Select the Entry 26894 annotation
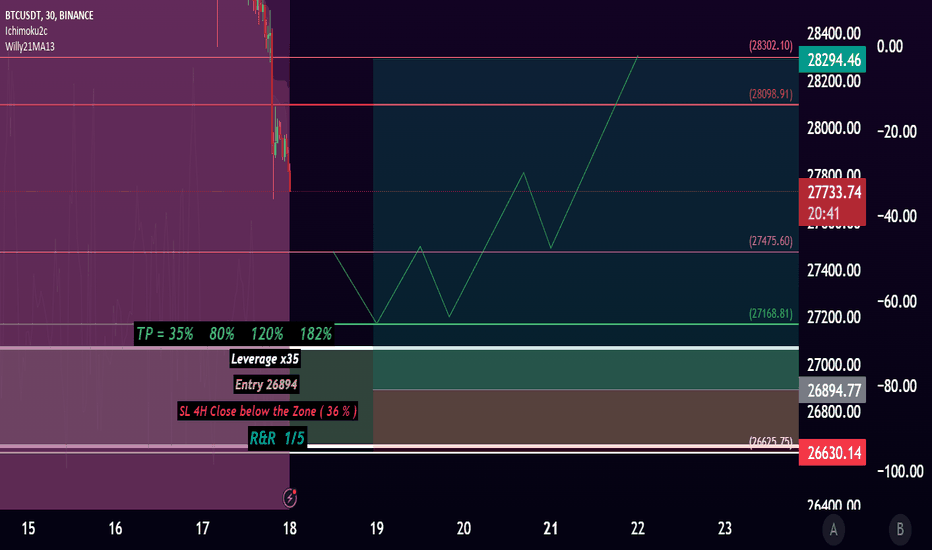932x550 pixels. pos(266,385)
